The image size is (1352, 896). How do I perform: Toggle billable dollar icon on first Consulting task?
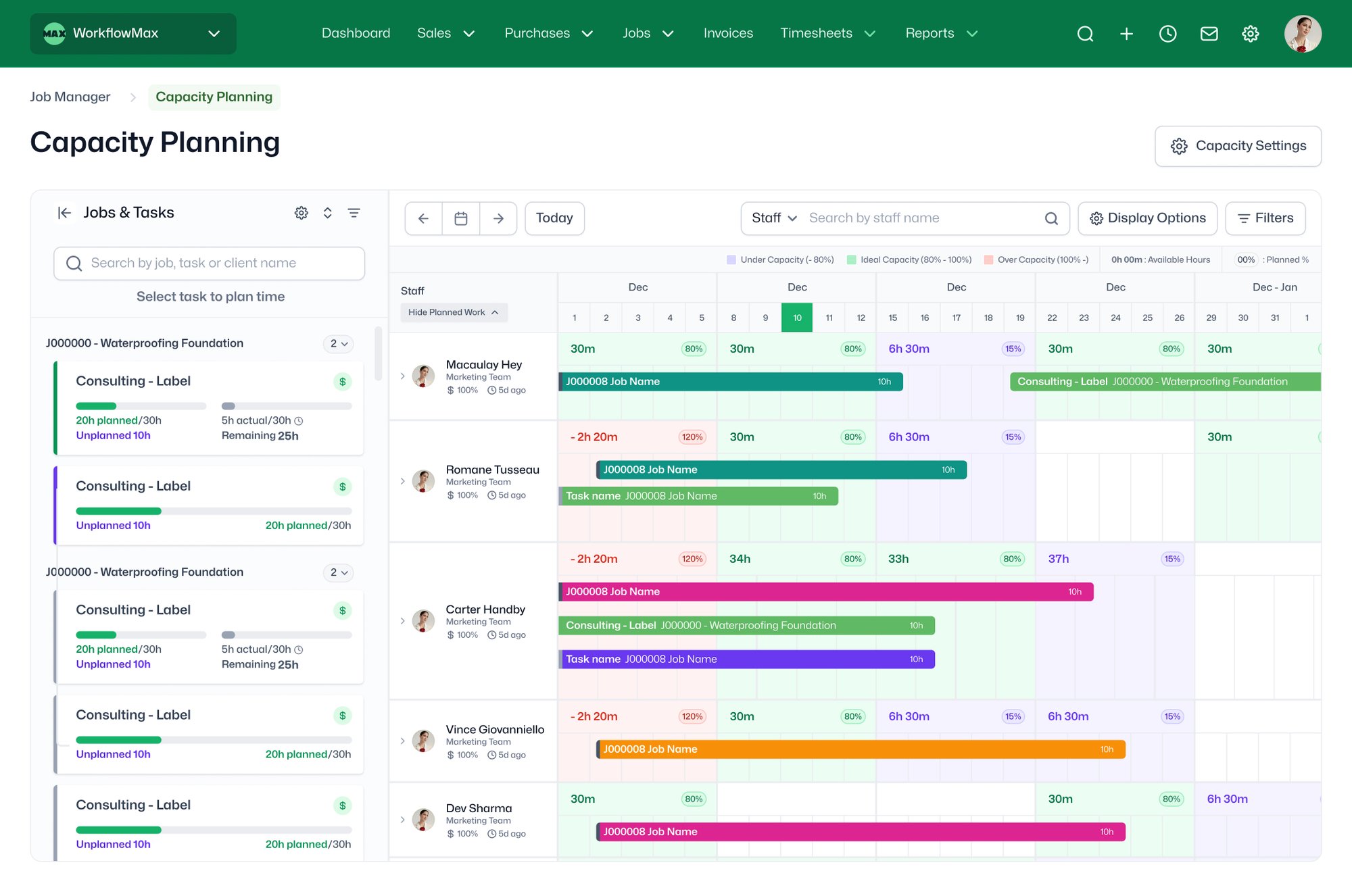343,382
